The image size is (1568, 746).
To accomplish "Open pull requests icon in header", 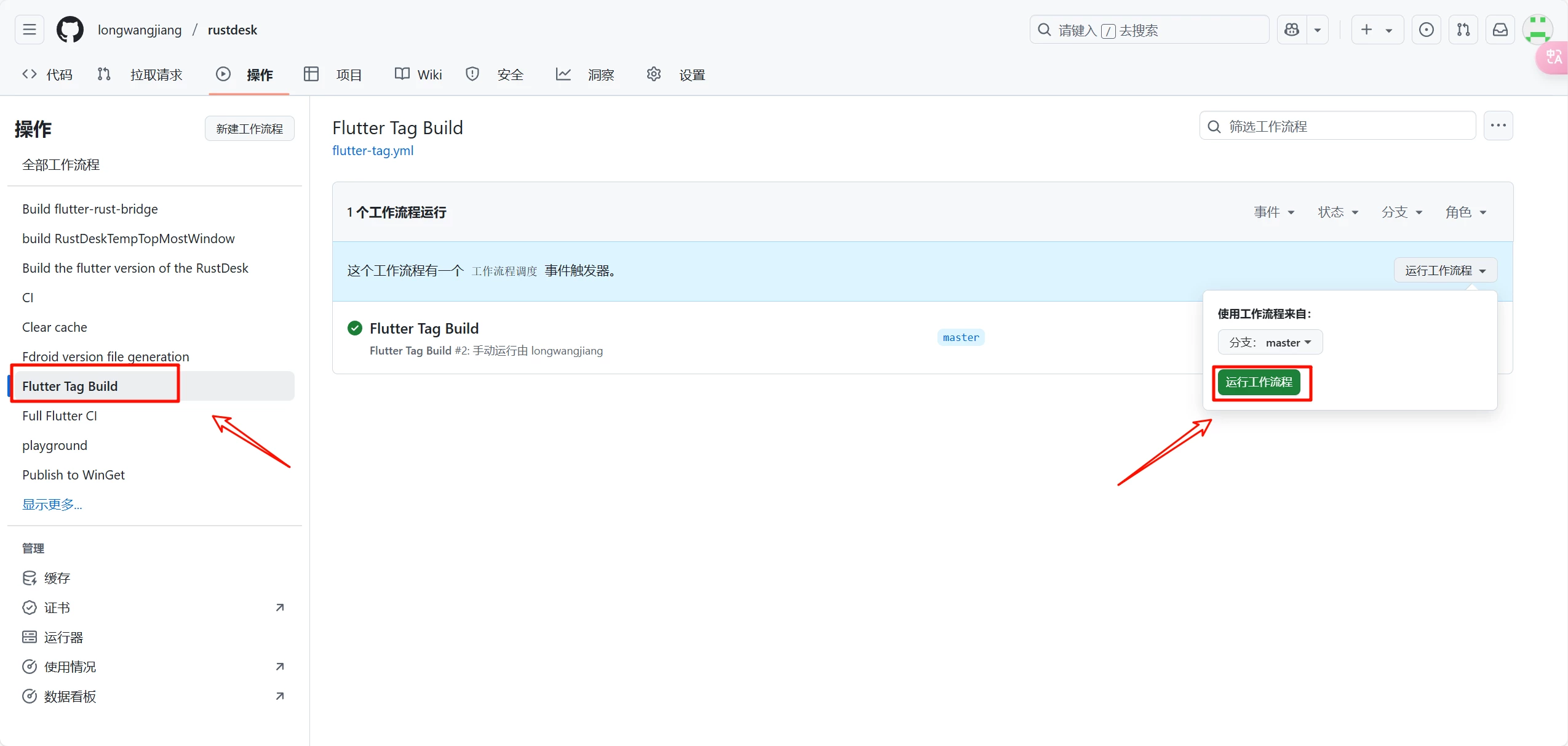I will coord(1463,30).
